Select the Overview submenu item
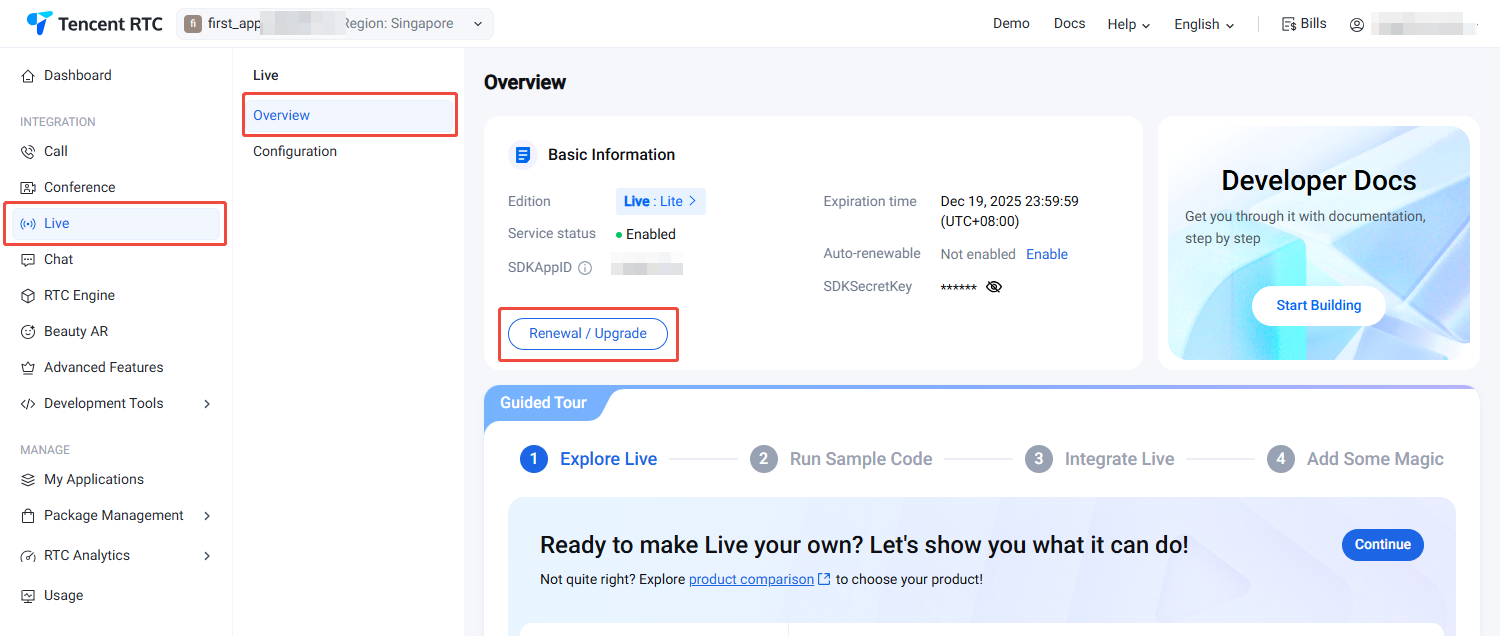 [349, 115]
